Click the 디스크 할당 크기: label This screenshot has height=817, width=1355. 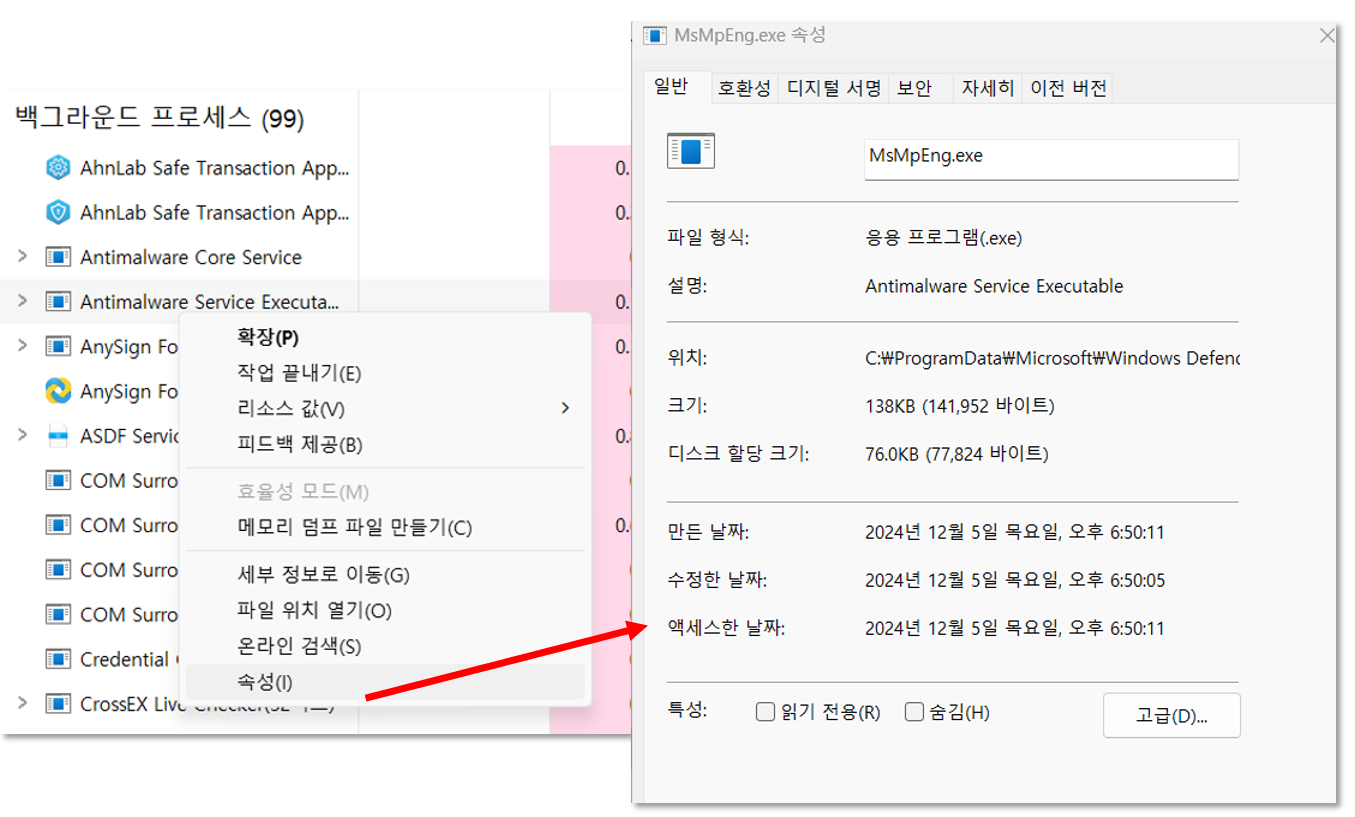[x=738, y=454]
